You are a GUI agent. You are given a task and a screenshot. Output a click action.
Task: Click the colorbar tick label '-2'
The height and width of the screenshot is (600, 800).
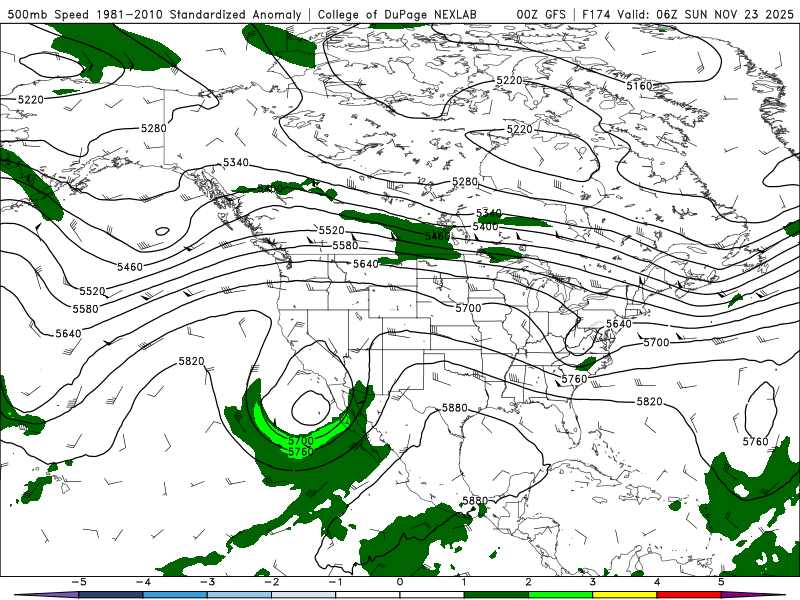click(271, 582)
